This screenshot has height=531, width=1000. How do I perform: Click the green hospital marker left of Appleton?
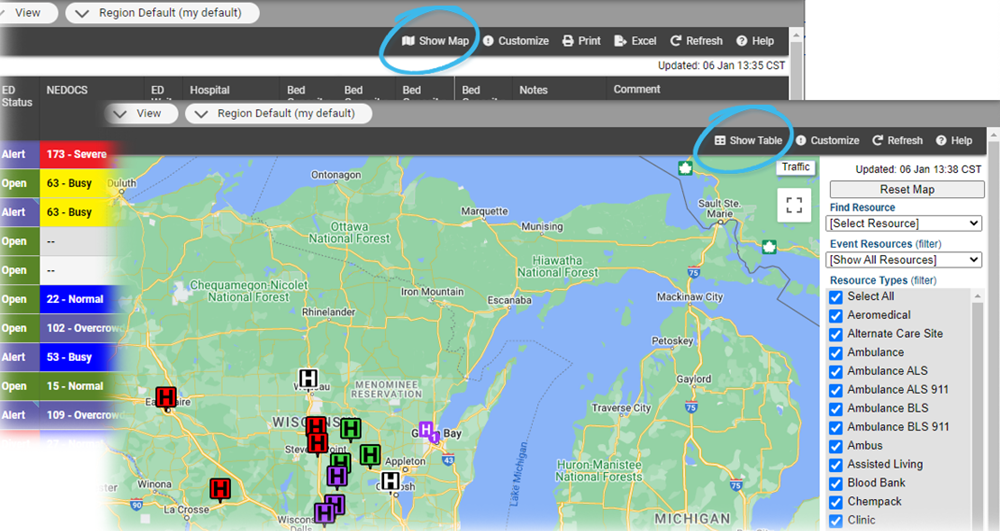(370, 456)
